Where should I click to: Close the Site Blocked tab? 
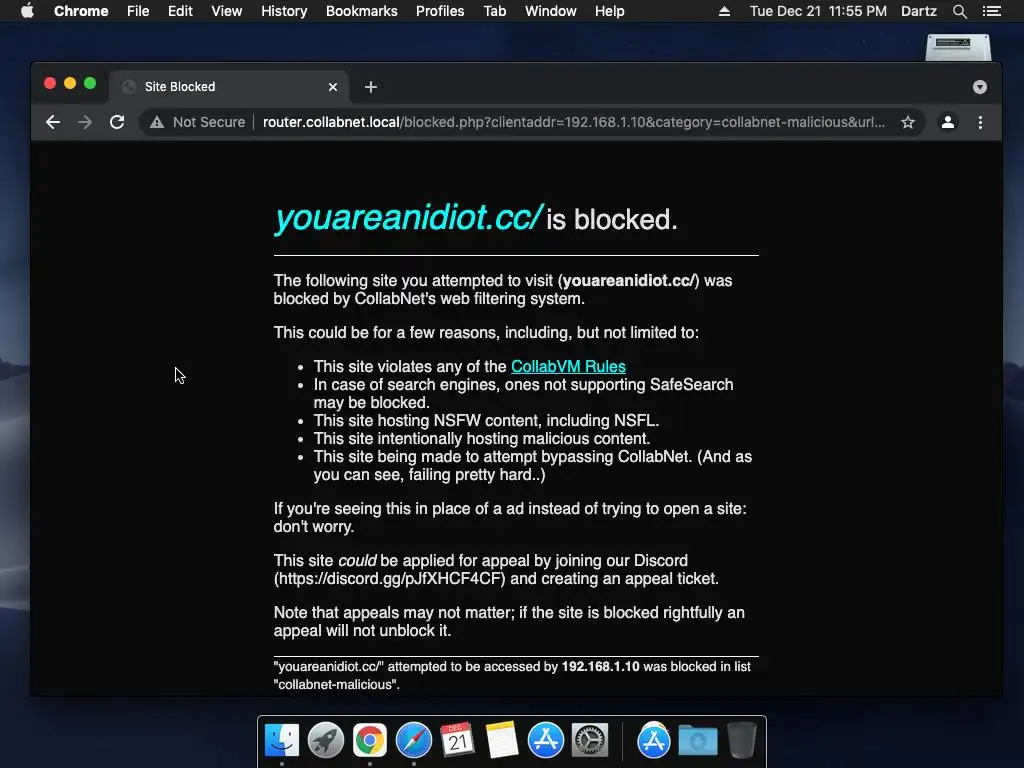point(333,87)
